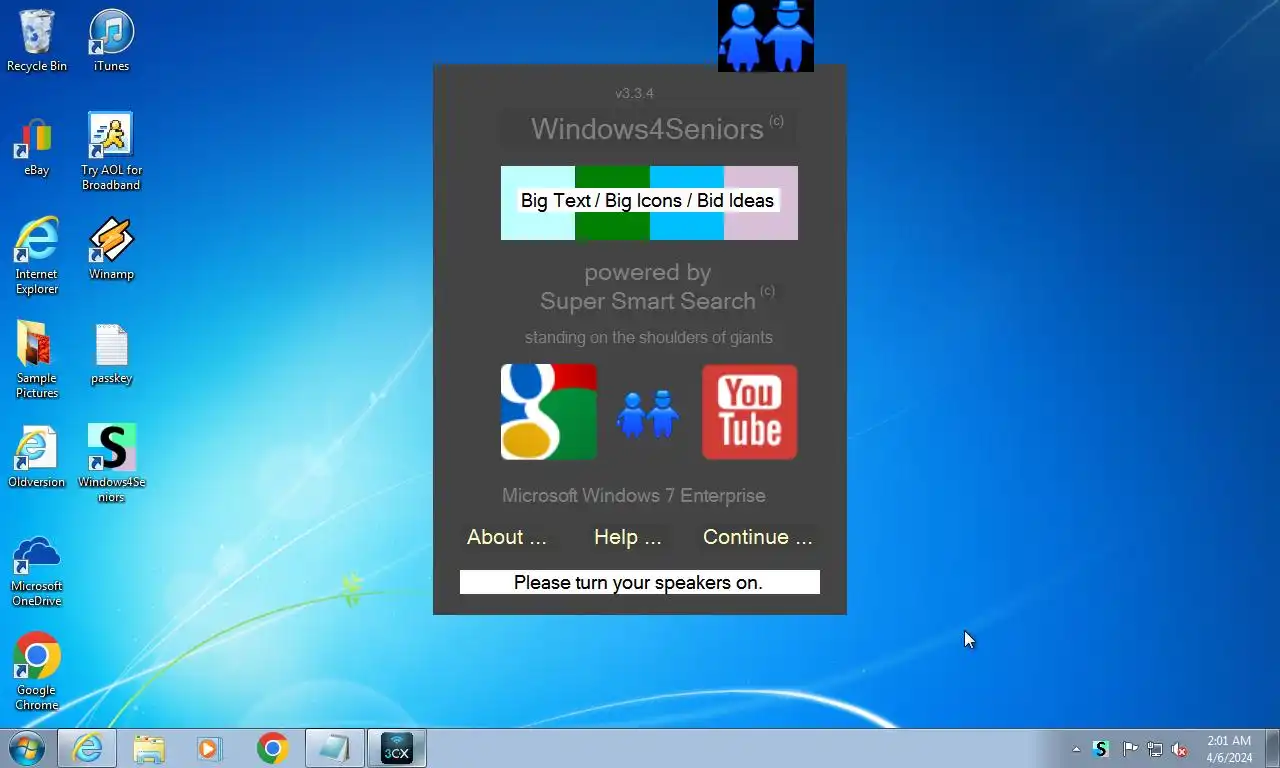
Task: Open the Windows Start menu
Action: click(x=26, y=748)
